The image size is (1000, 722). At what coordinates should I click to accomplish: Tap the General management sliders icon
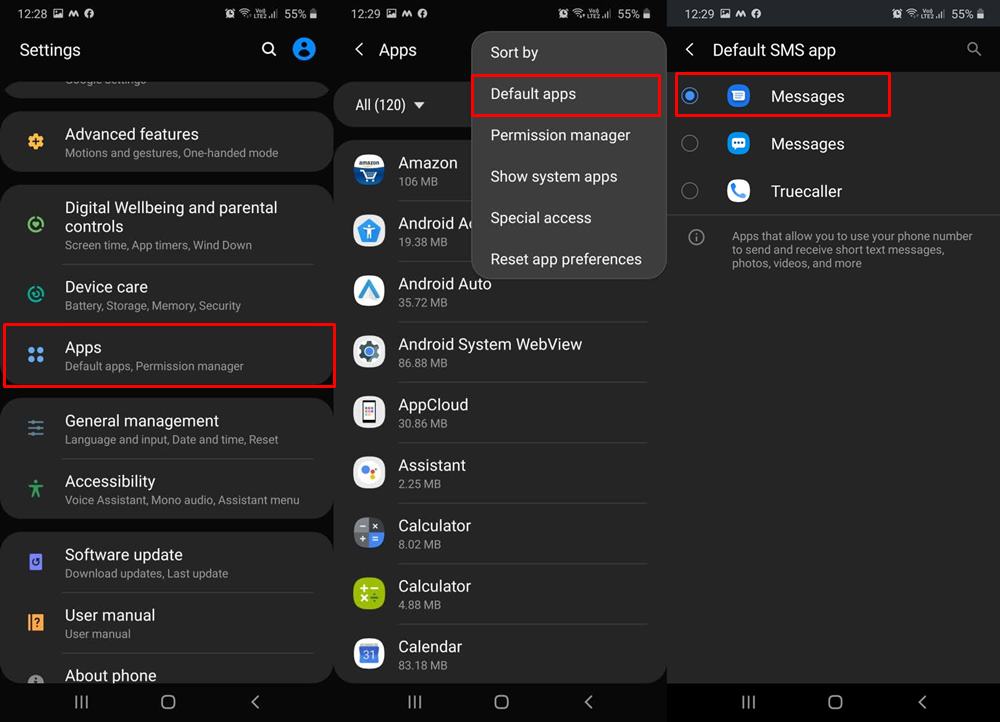(x=36, y=428)
